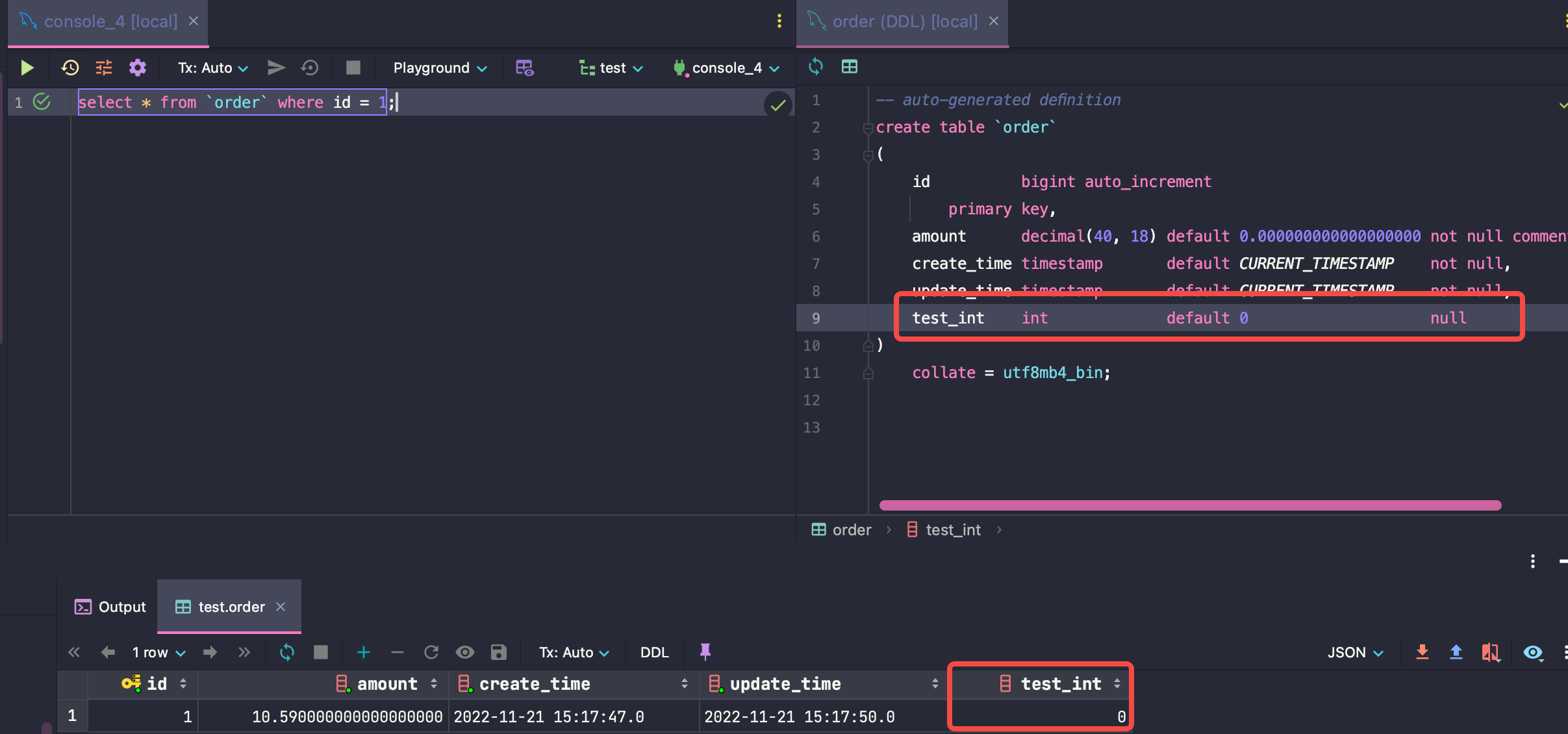Switch to the Output tab

point(110,607)
